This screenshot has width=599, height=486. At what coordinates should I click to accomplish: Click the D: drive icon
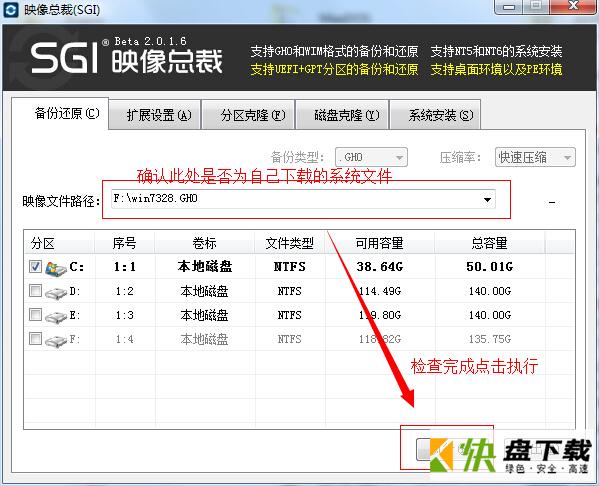(56, 293)
